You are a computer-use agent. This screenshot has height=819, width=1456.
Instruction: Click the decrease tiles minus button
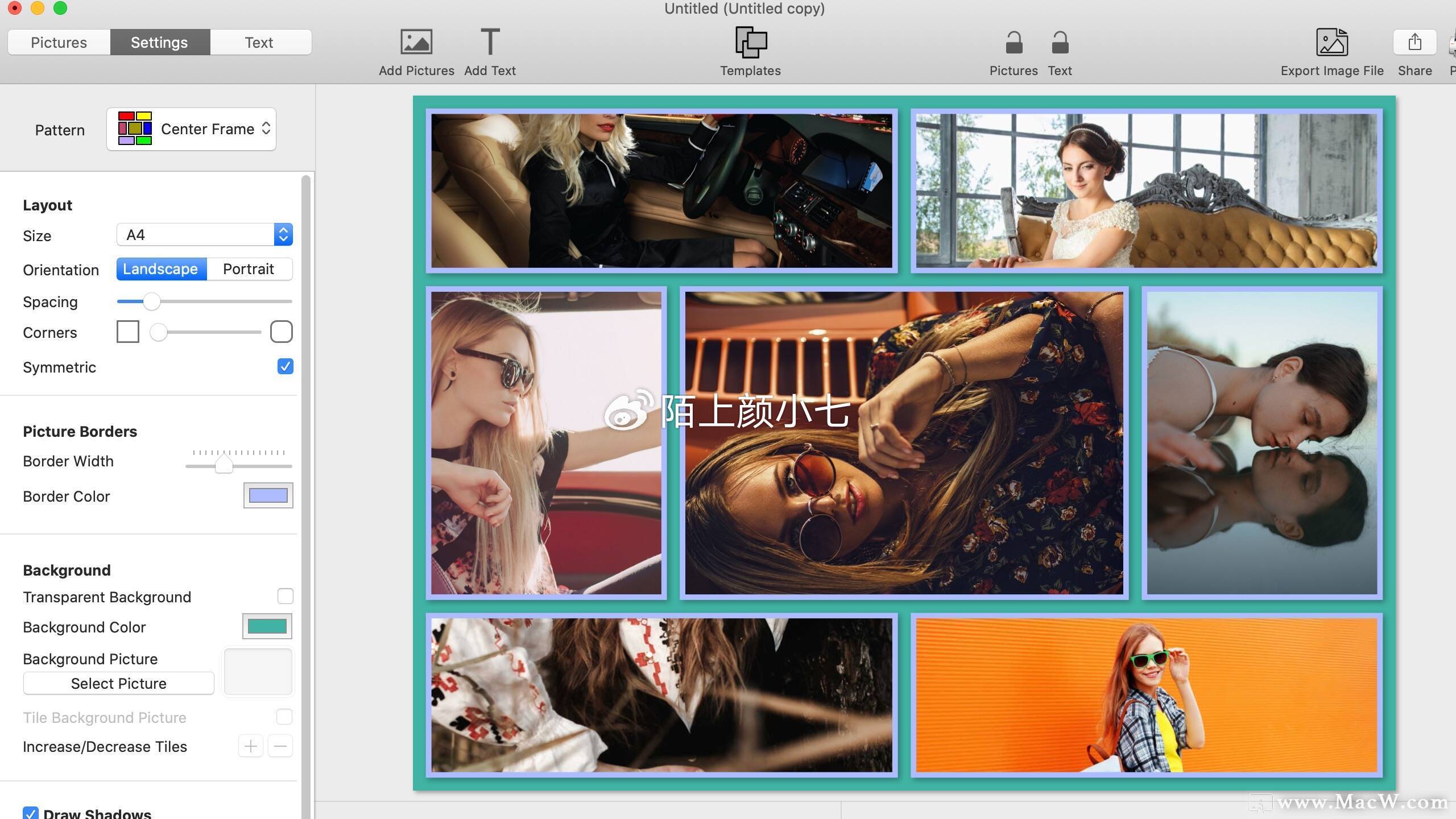[x=280, y=746]
